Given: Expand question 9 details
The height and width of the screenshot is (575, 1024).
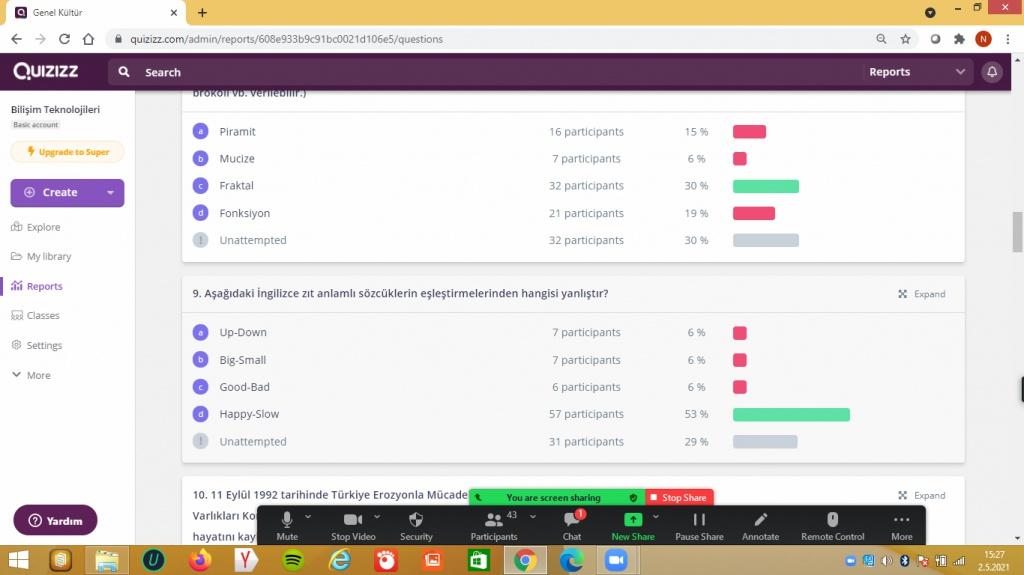Looking at the screenshot, I should coord(921,294).
